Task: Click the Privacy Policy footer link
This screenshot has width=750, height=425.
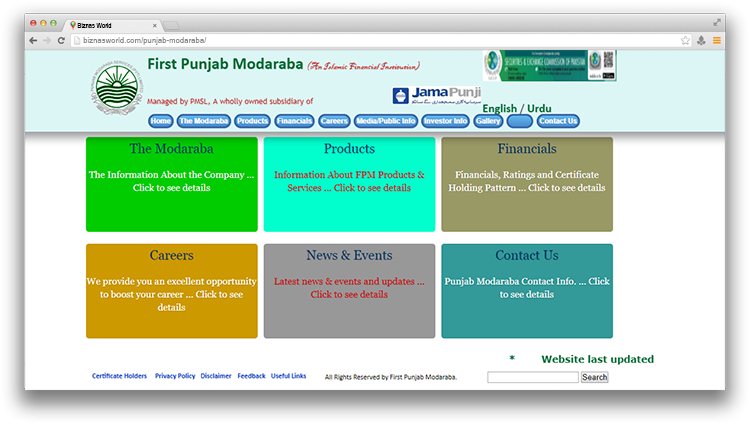Action: pyautogui.click(x=175, y=376)
